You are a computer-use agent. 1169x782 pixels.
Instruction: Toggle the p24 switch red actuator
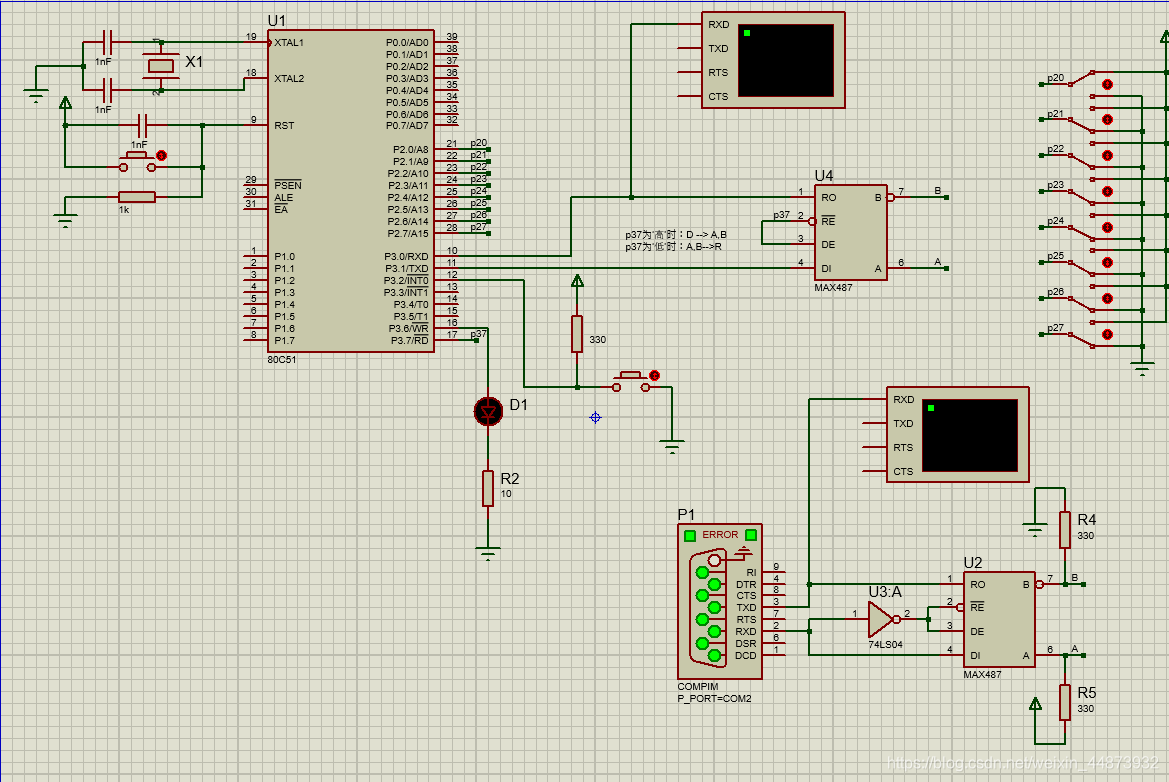[x=1107, y=227]
